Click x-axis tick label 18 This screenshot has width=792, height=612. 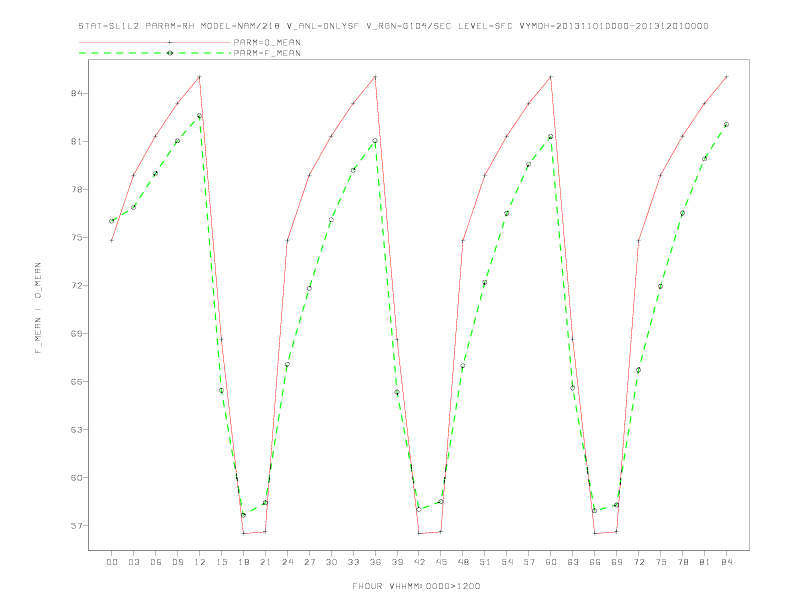pyautogui.click(x=243, y=562)
